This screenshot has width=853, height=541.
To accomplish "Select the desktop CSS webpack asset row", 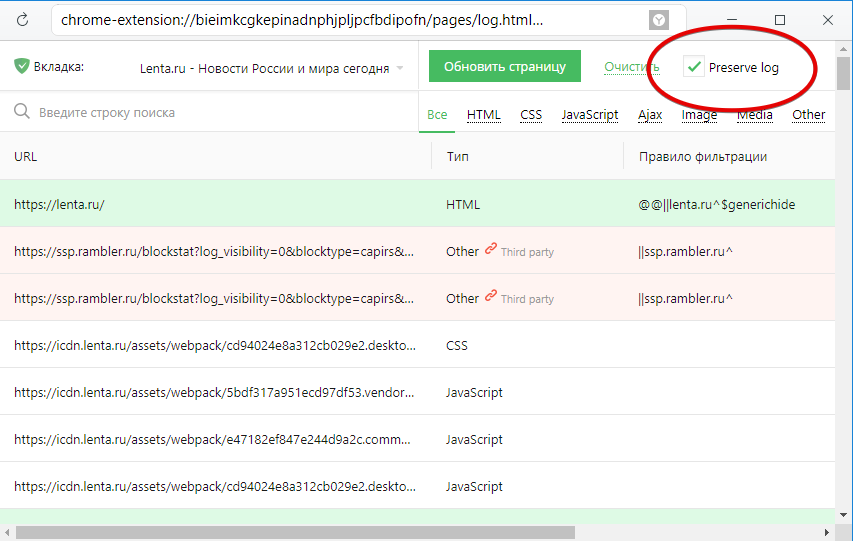I will point(417,345).
